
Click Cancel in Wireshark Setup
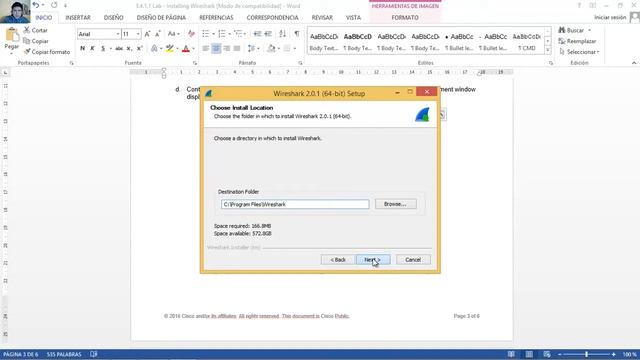pyautogui.click(x=413, y=260)
